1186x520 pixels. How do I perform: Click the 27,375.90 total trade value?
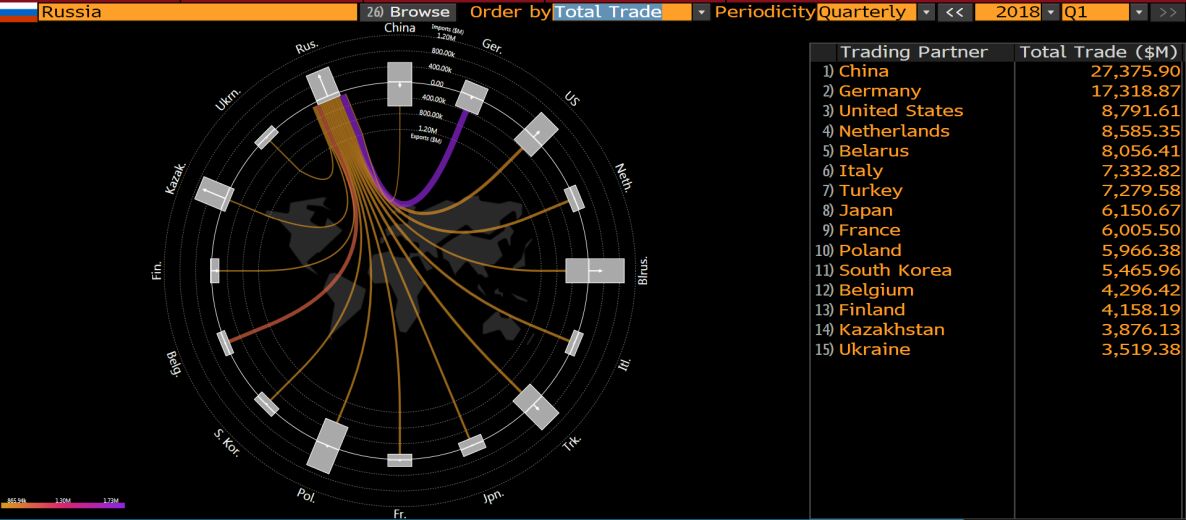pos(1135,71)
